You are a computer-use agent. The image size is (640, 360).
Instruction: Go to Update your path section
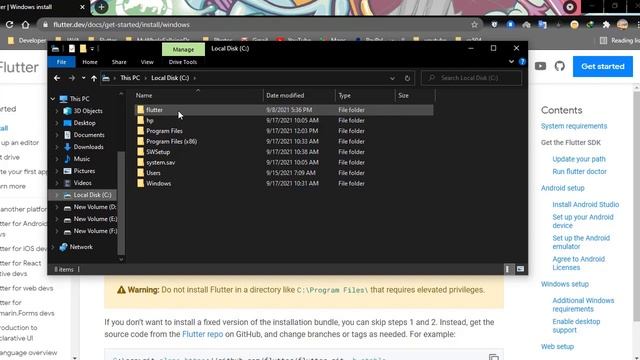click(579, 159)
